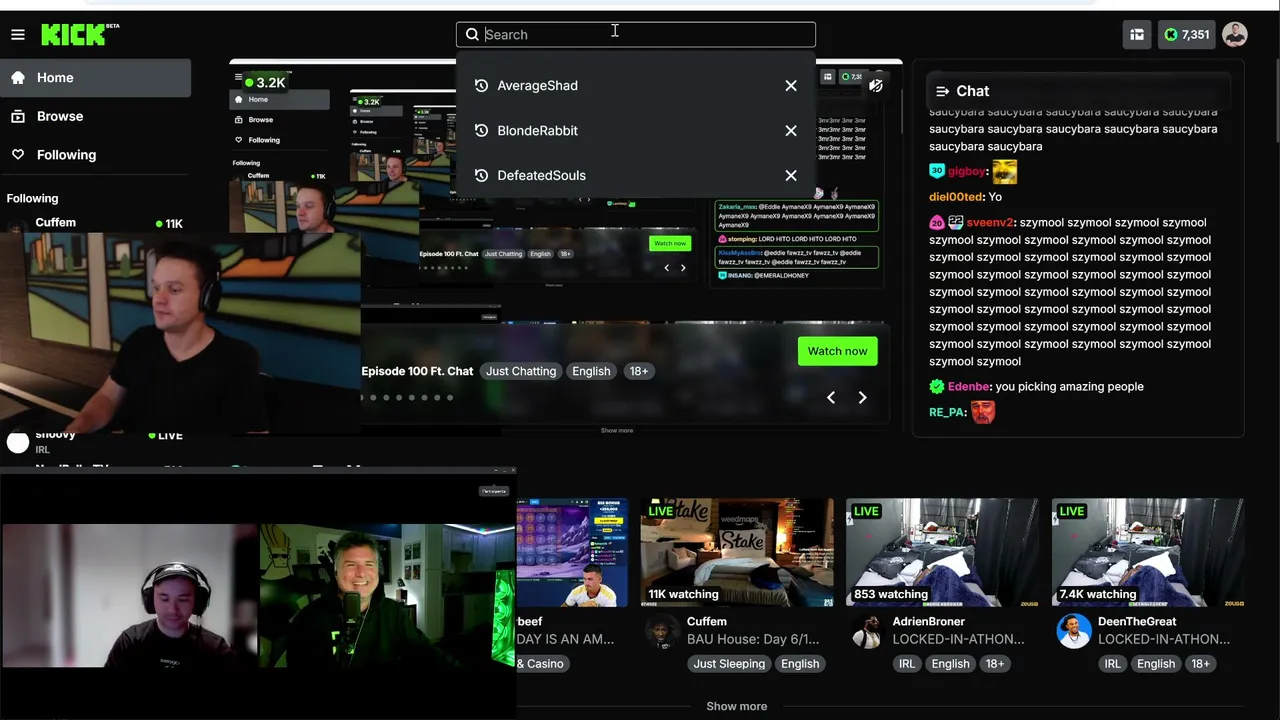Remove DefeatedSouls from search history
Viewport: 1280px width, 720px height.
(791, 176)
